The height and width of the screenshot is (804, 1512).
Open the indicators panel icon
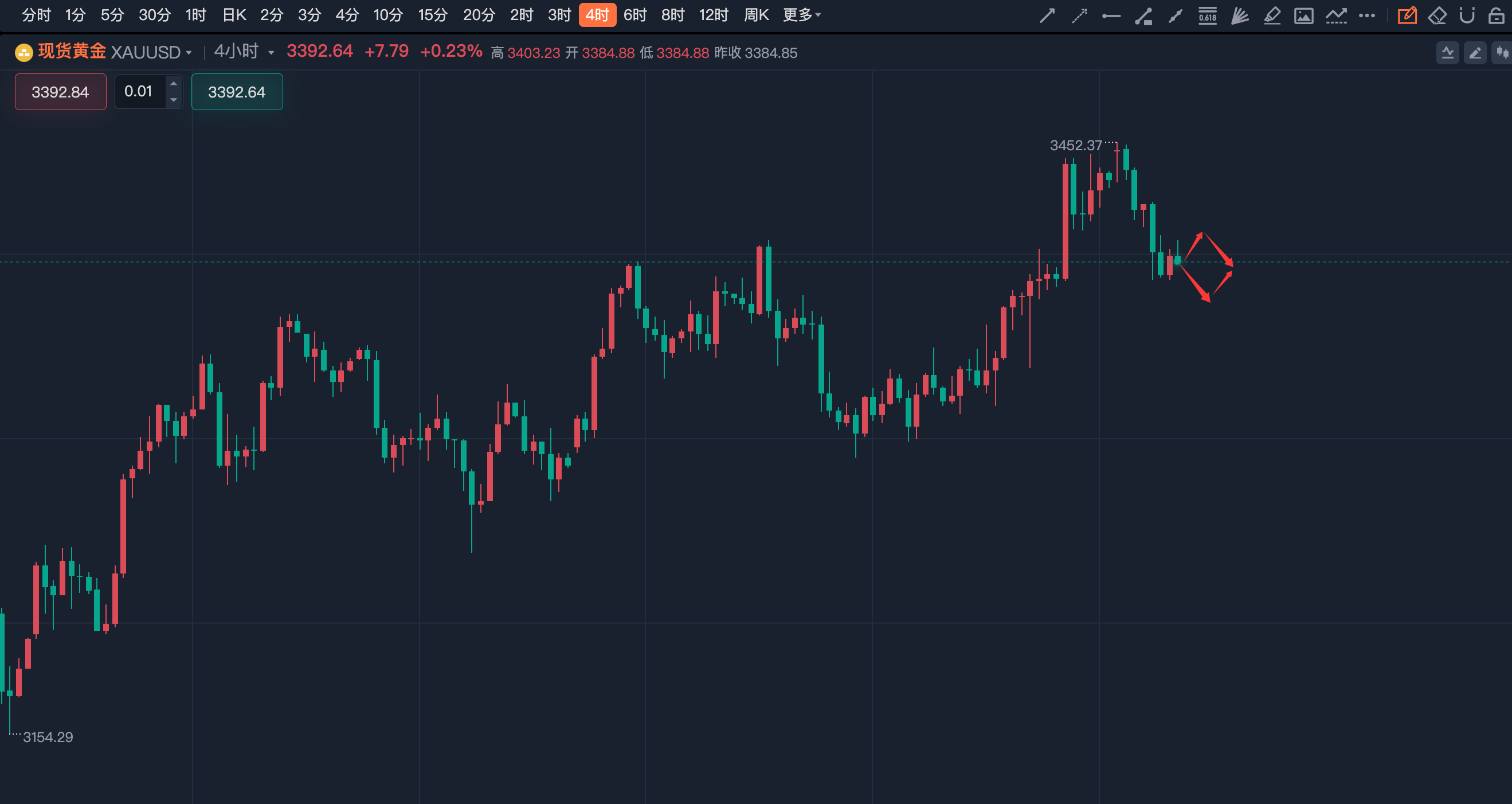[x=1447, y=53]
